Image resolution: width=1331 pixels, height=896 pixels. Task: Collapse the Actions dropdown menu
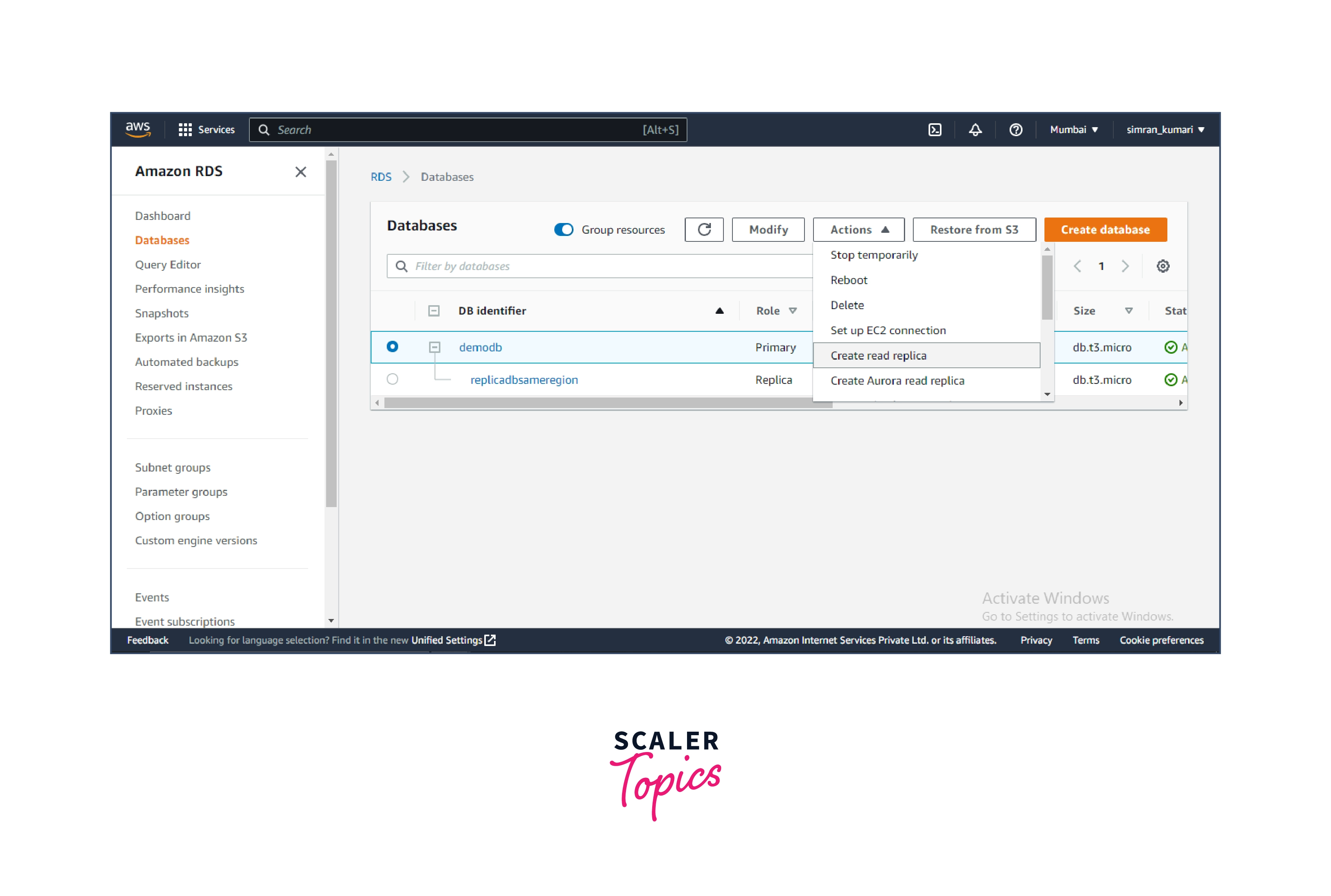[x=858, y=230]
